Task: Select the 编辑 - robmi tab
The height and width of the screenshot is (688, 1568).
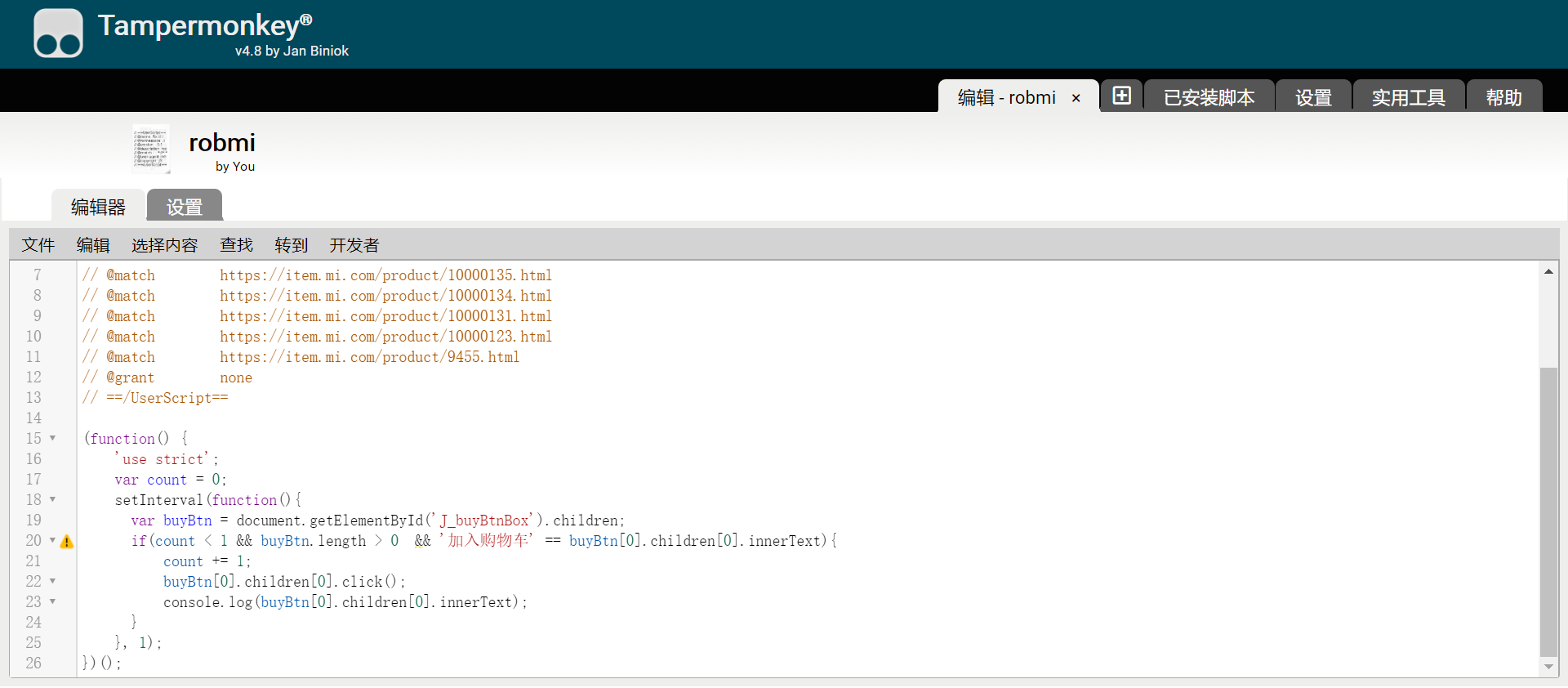Action: (1006, 97)
